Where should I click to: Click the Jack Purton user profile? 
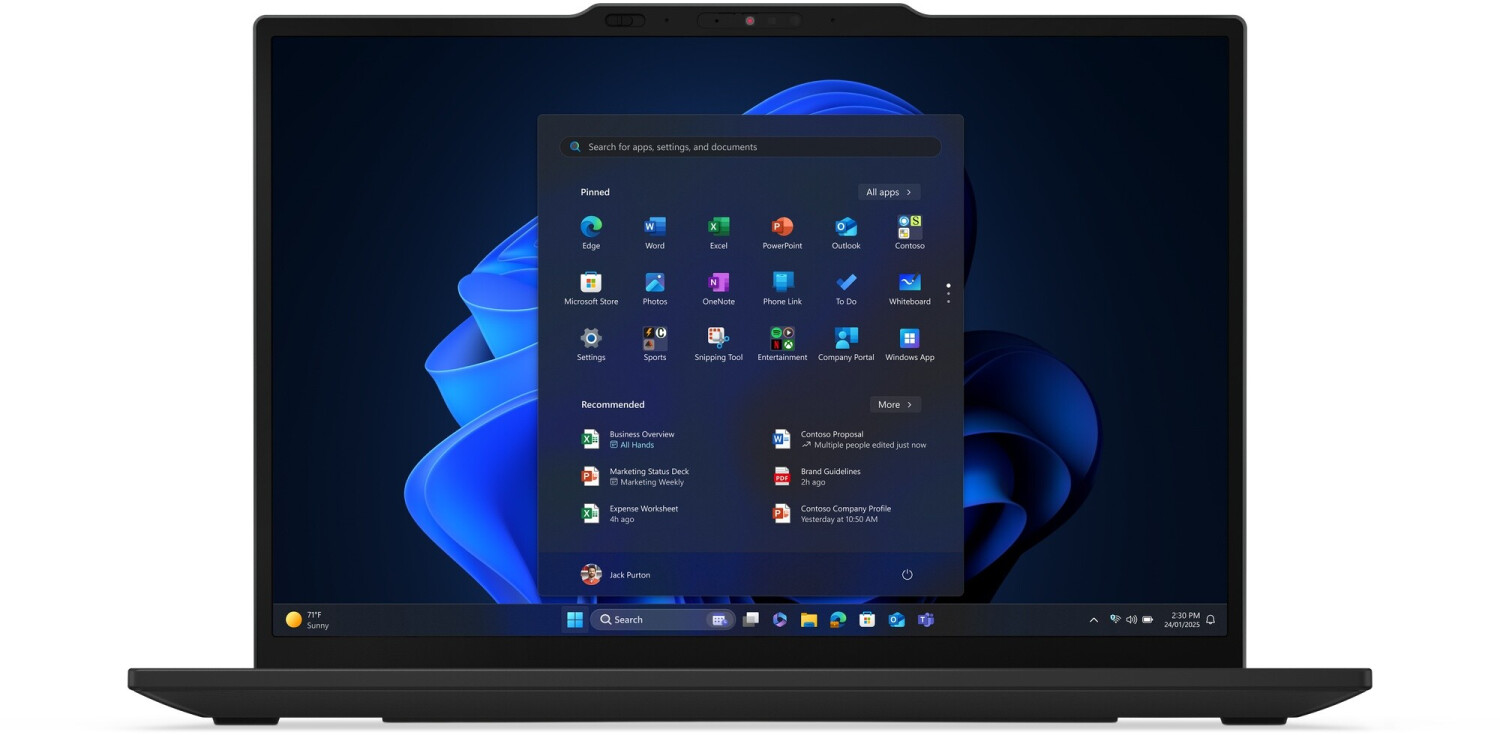pos(616,575)
